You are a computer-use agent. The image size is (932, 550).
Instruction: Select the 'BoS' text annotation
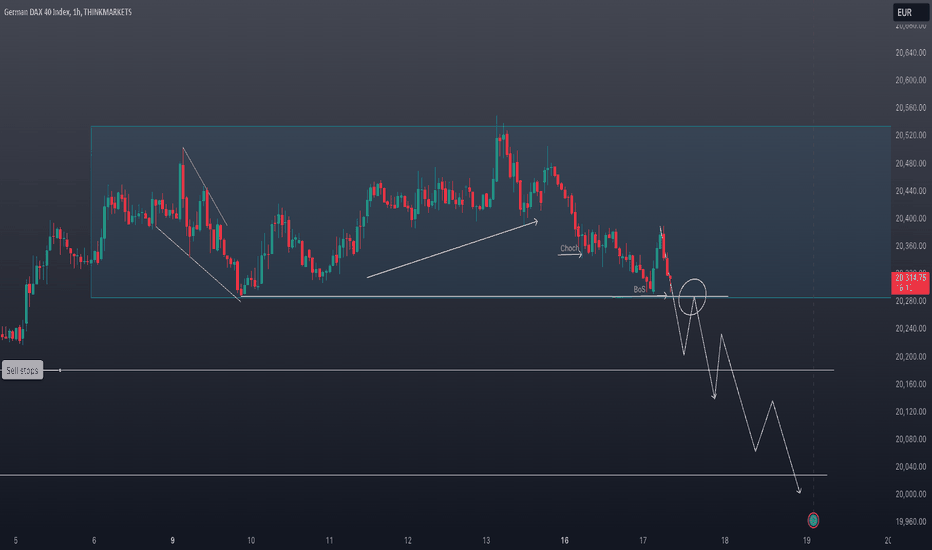639,290
